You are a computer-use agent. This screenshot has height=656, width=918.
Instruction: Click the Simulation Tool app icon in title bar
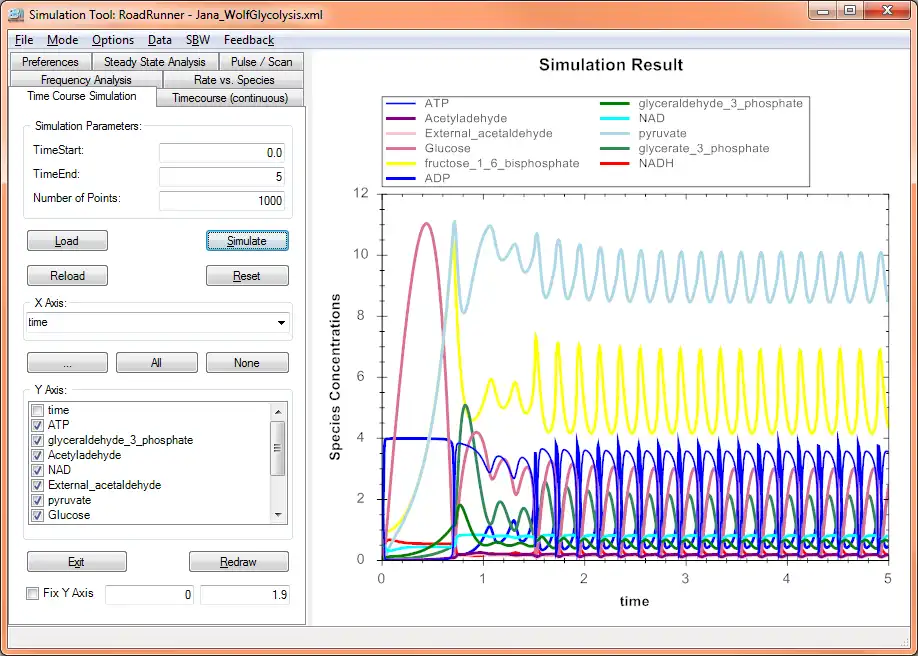(16, 15)
